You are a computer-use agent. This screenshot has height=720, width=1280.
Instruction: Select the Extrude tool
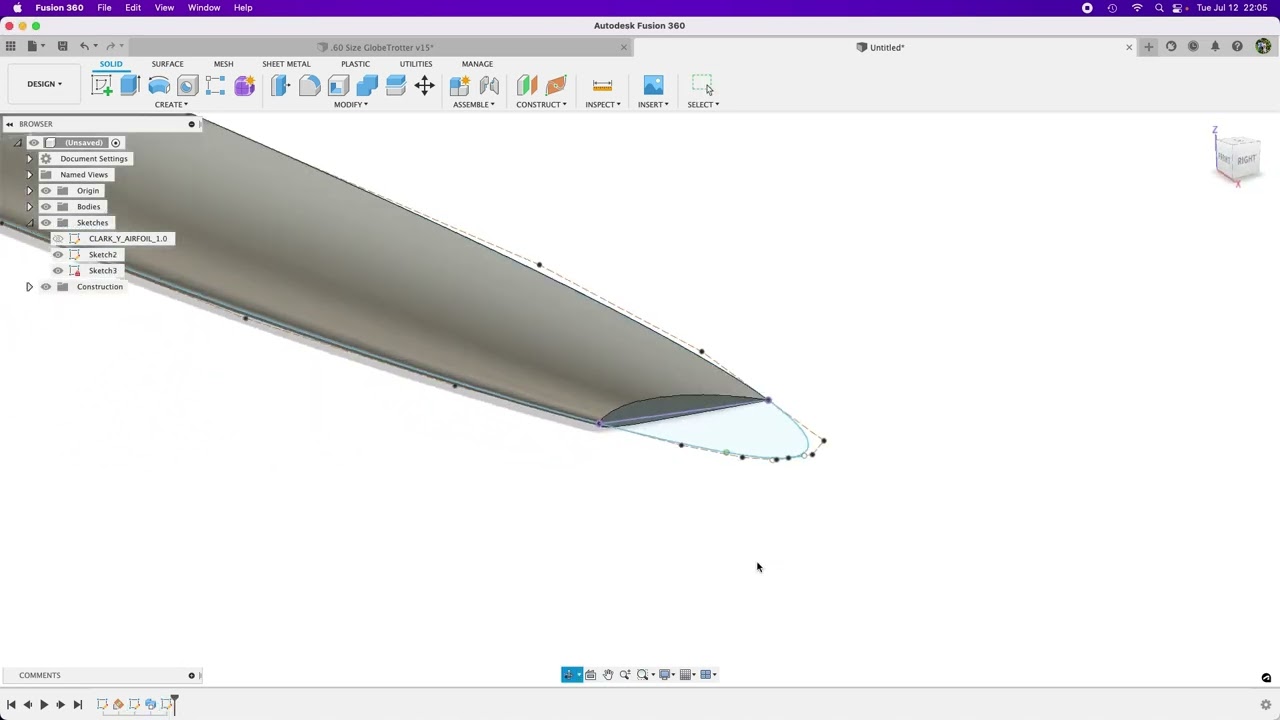point(130,86)
